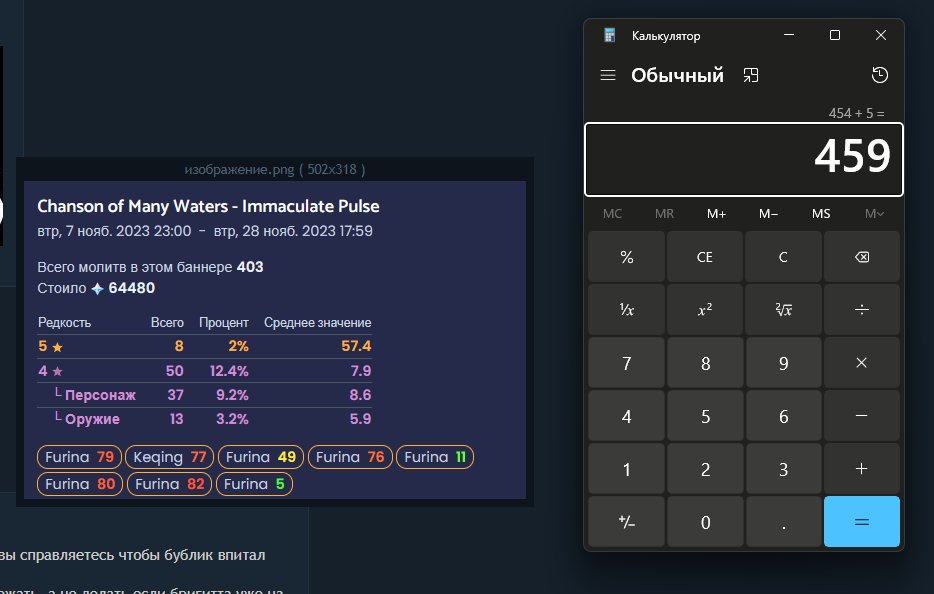Click digit 8 on calculator keypad

point(705,363)
